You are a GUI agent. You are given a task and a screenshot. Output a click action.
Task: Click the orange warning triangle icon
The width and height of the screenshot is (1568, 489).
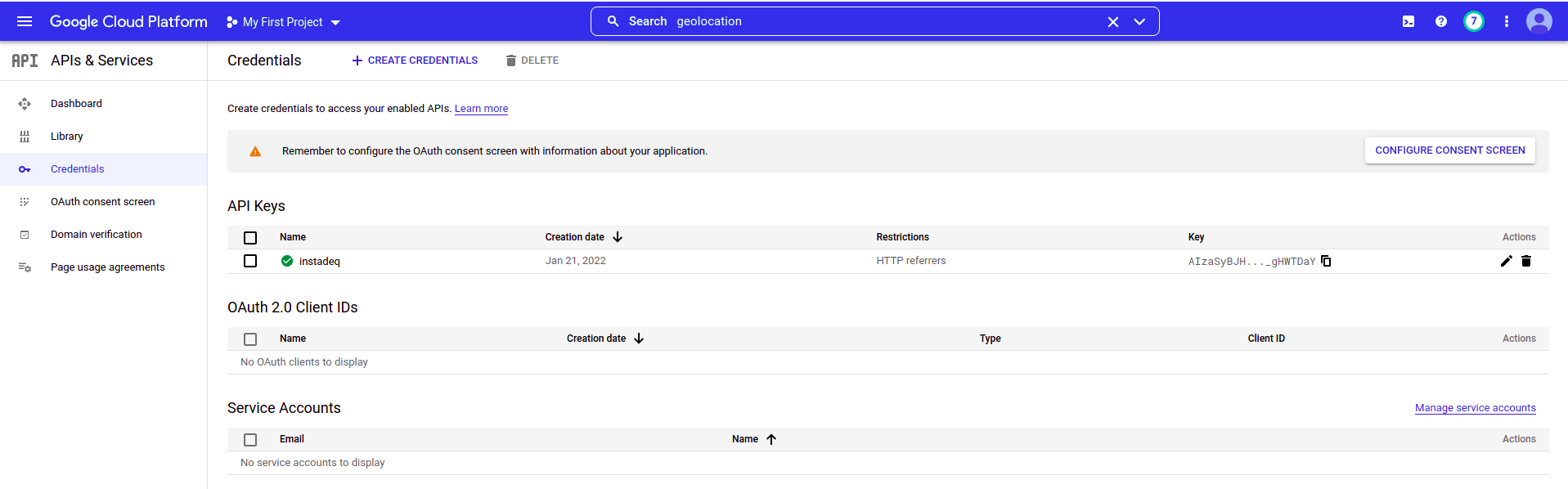[255, 151]
